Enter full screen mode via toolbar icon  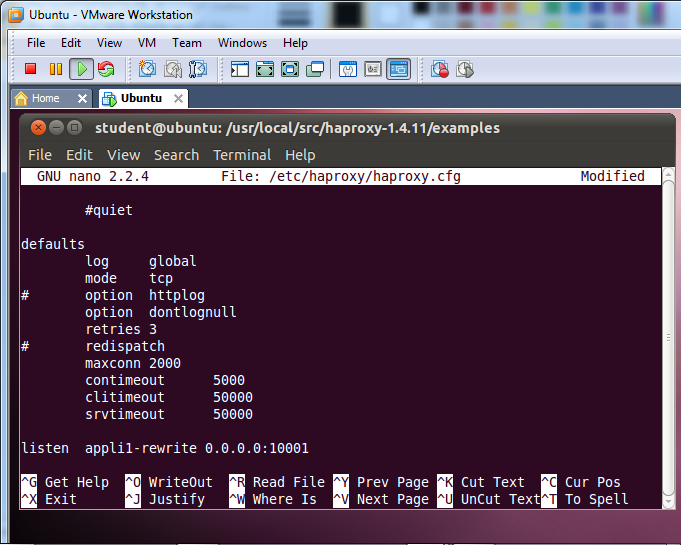pyautogui.click(x=290, y=69)
